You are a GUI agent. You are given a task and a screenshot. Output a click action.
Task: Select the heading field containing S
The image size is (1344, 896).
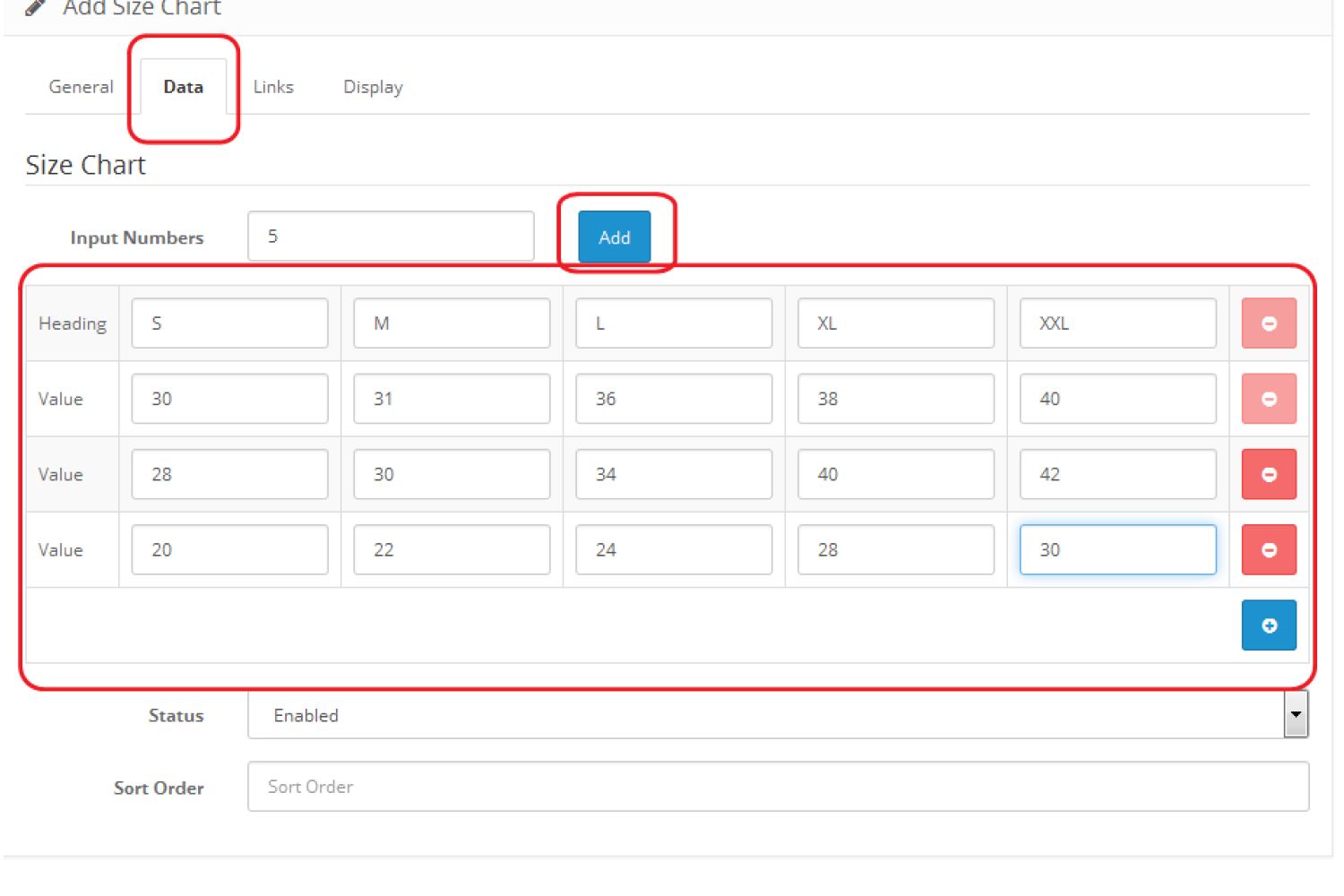(x=229, y=323)
